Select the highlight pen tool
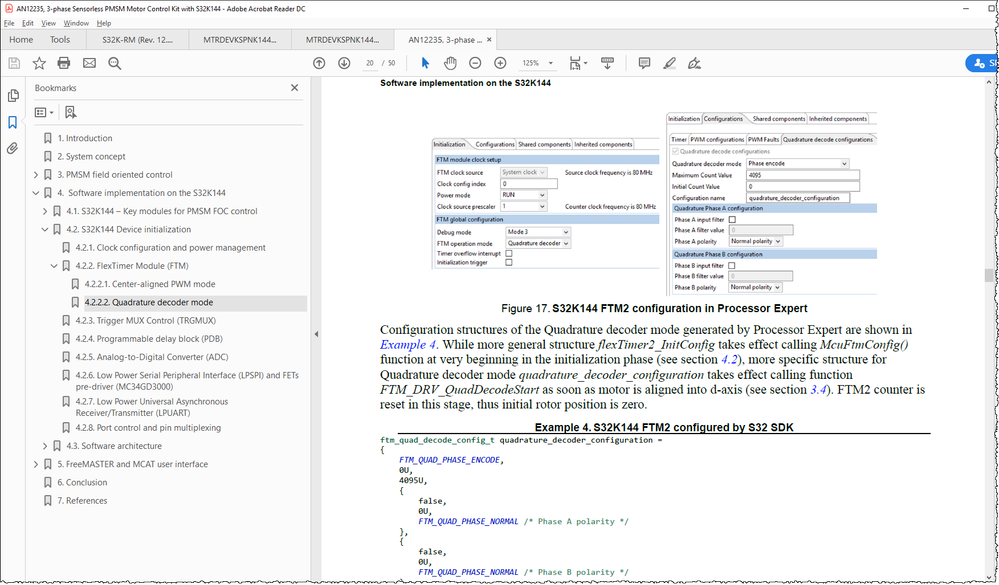 point(670,63)
